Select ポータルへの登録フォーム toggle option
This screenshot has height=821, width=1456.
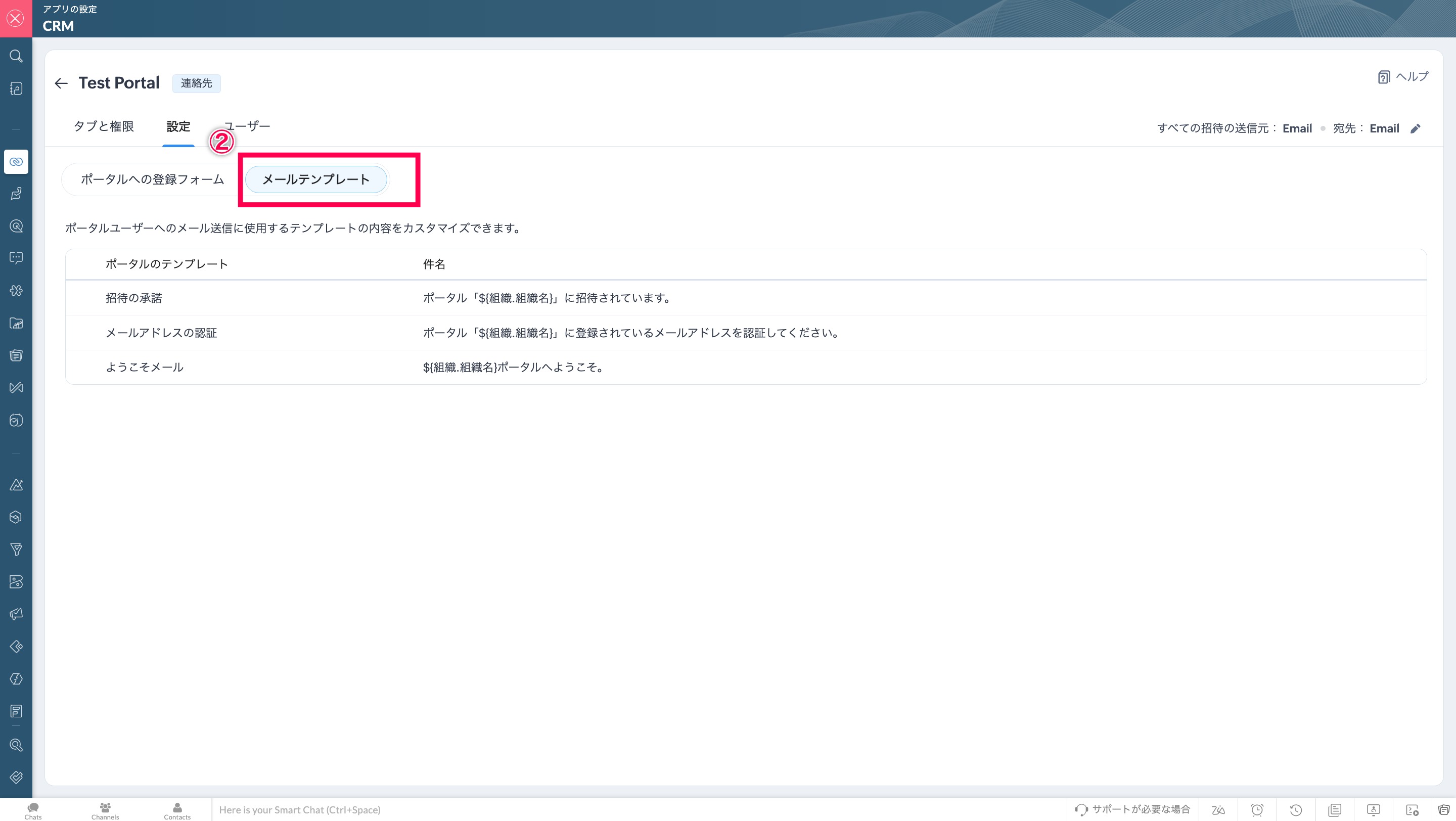[x=153, y=179]
